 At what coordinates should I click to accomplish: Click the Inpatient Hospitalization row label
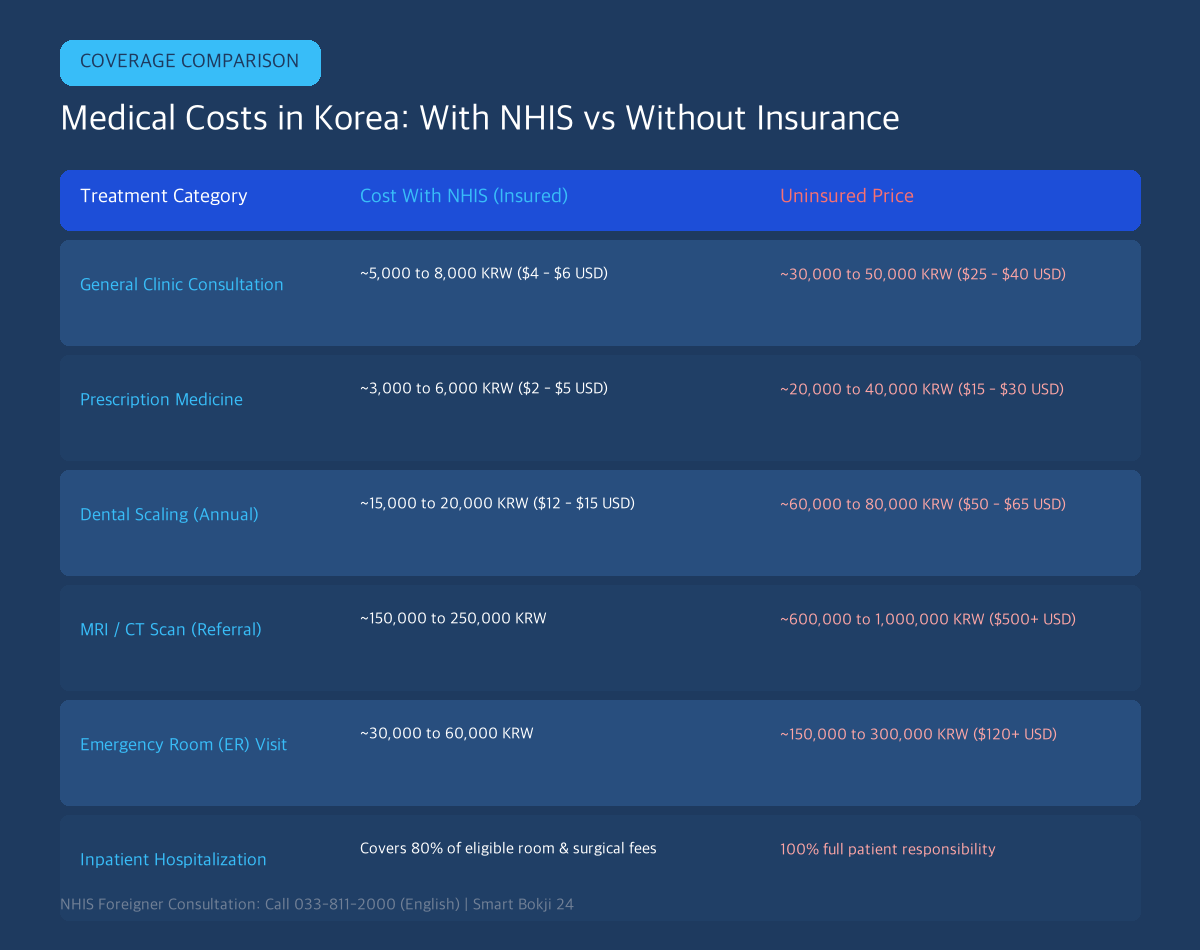(173, 859)
